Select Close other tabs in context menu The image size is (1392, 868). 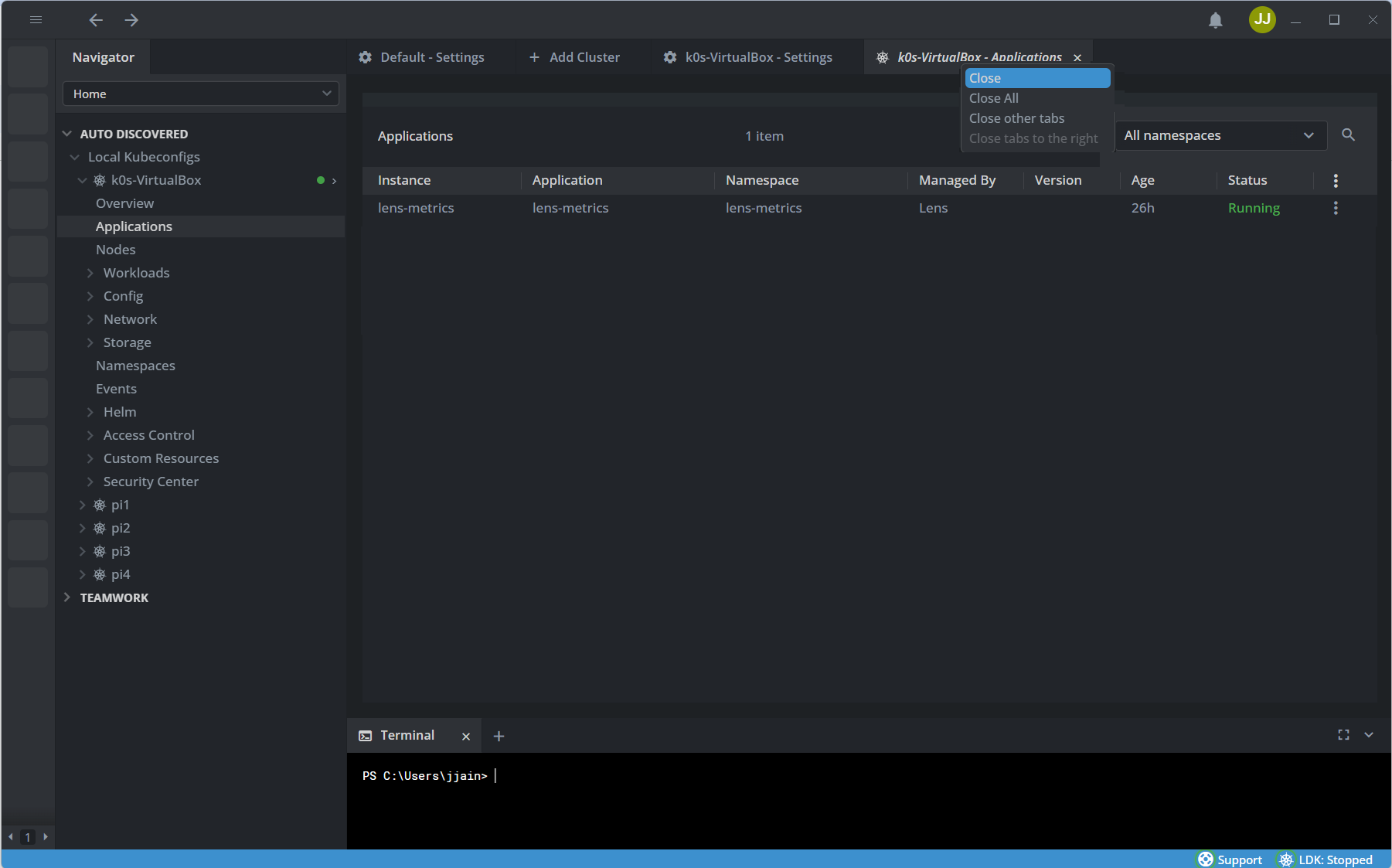coord(1016,118)
